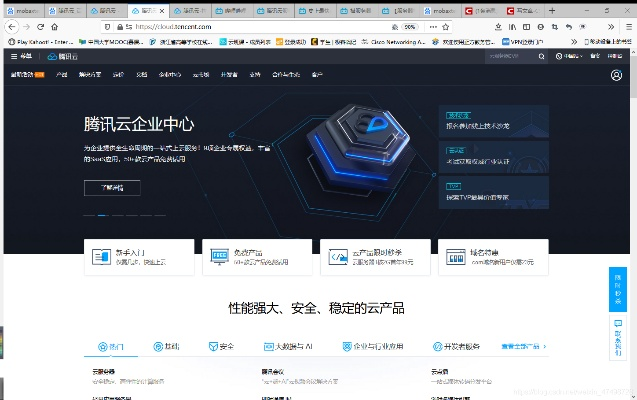Open the browser home page icon

[54, 27]
